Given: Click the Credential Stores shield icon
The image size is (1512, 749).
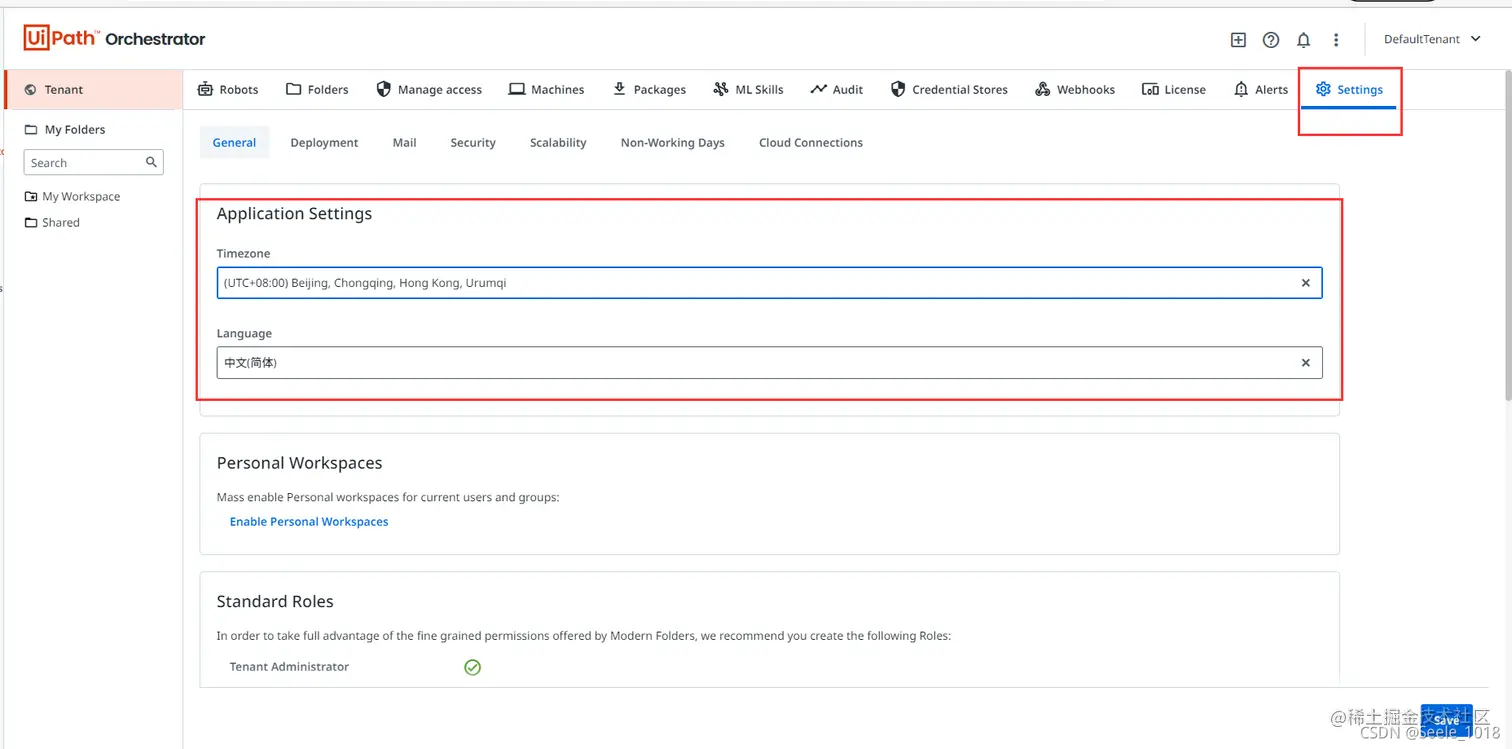Looking at the screenshot, I should pyautogui.click(x=898, y=89).
